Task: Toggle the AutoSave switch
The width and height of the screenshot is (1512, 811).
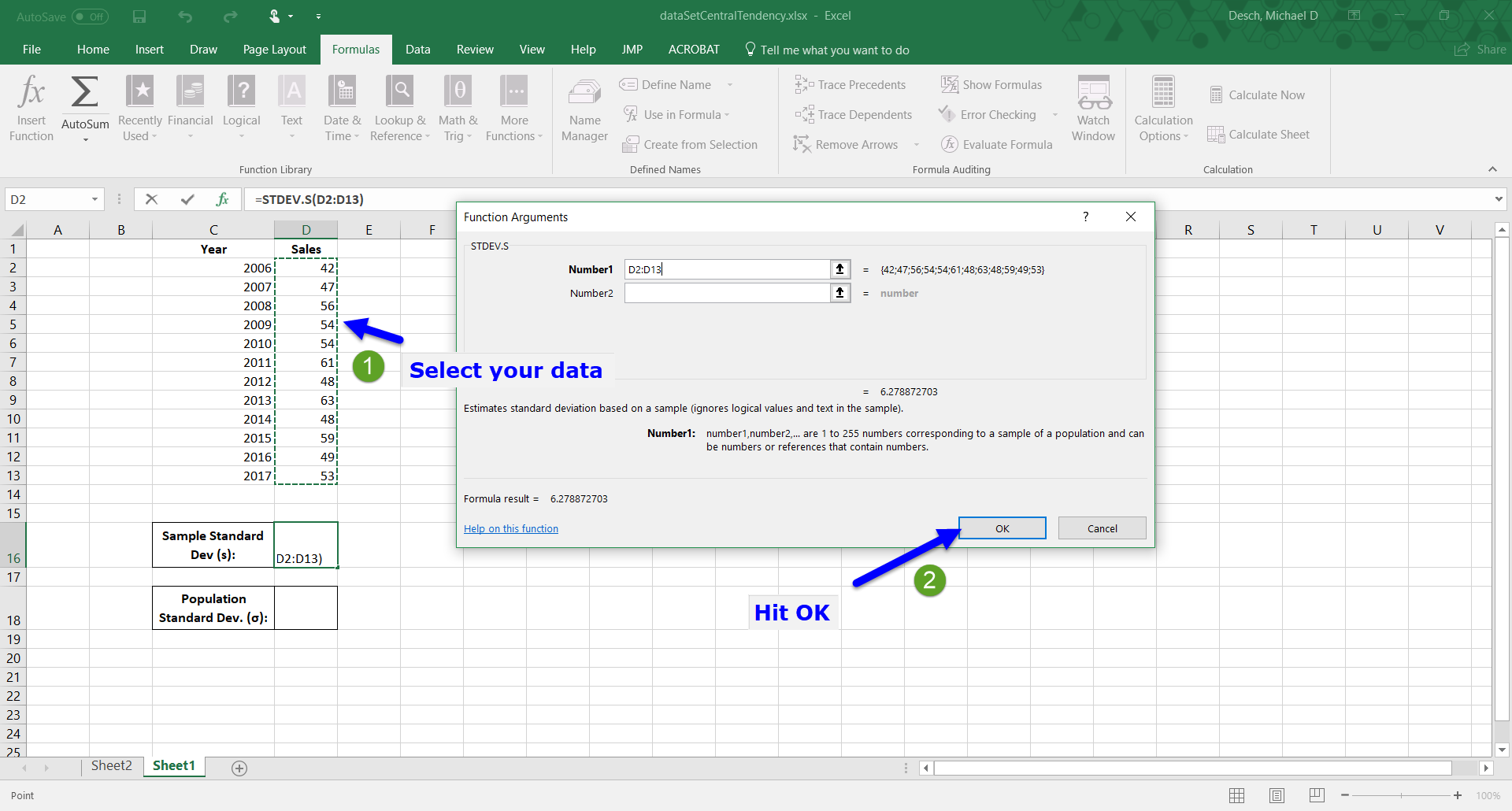Action: pos(90,17)
